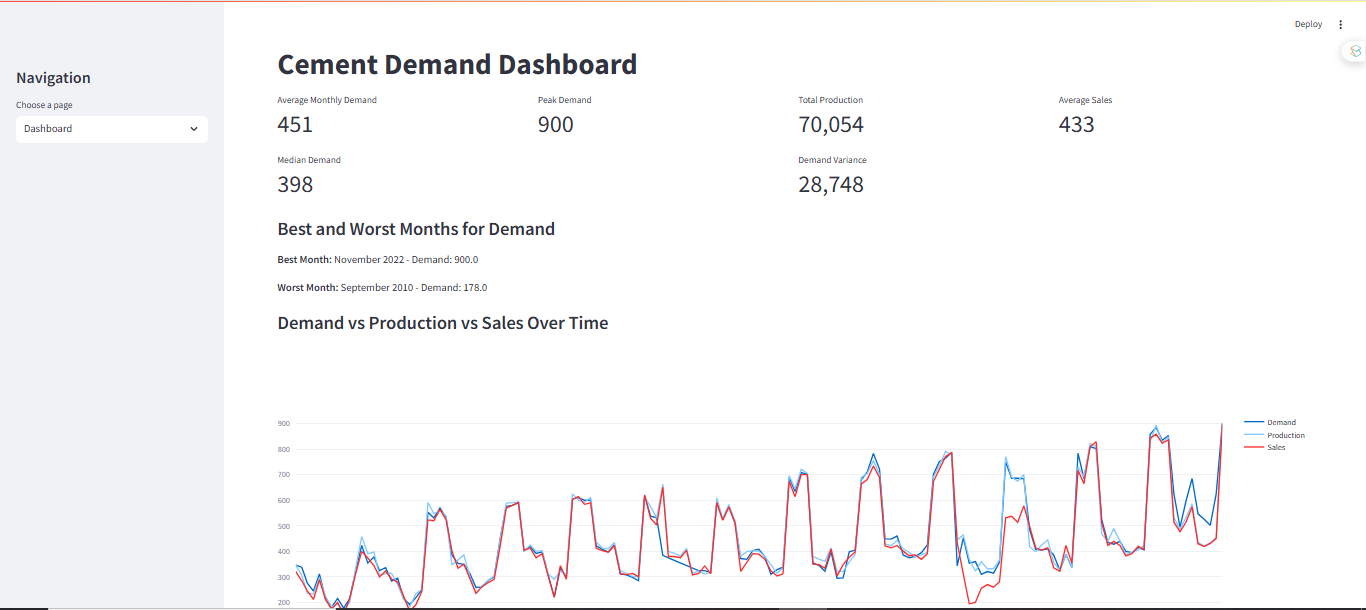Click the Median Demand value 398
The image size is (1366, 610).
pos(295,184)
